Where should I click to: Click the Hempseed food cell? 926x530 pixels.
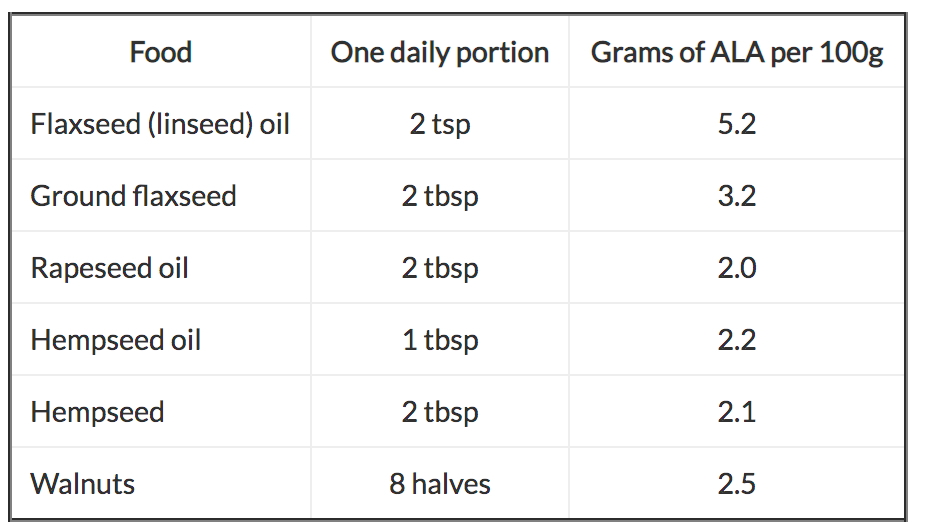tap(97, 412)
